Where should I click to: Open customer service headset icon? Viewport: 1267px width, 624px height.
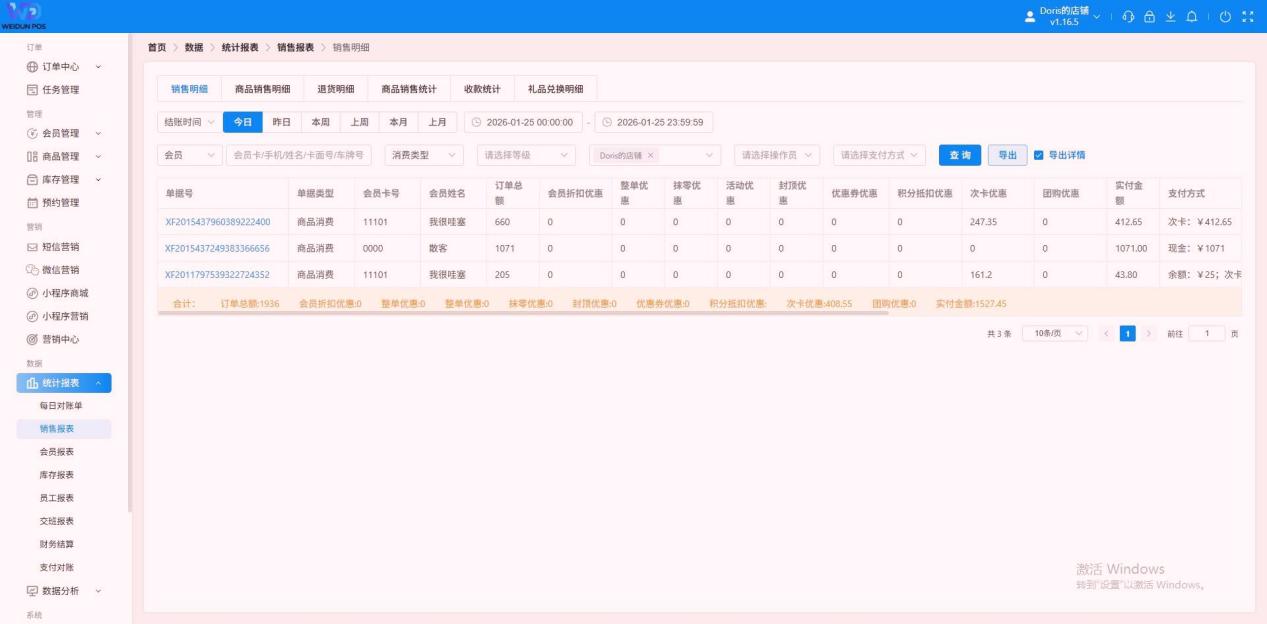(1129, 16)
